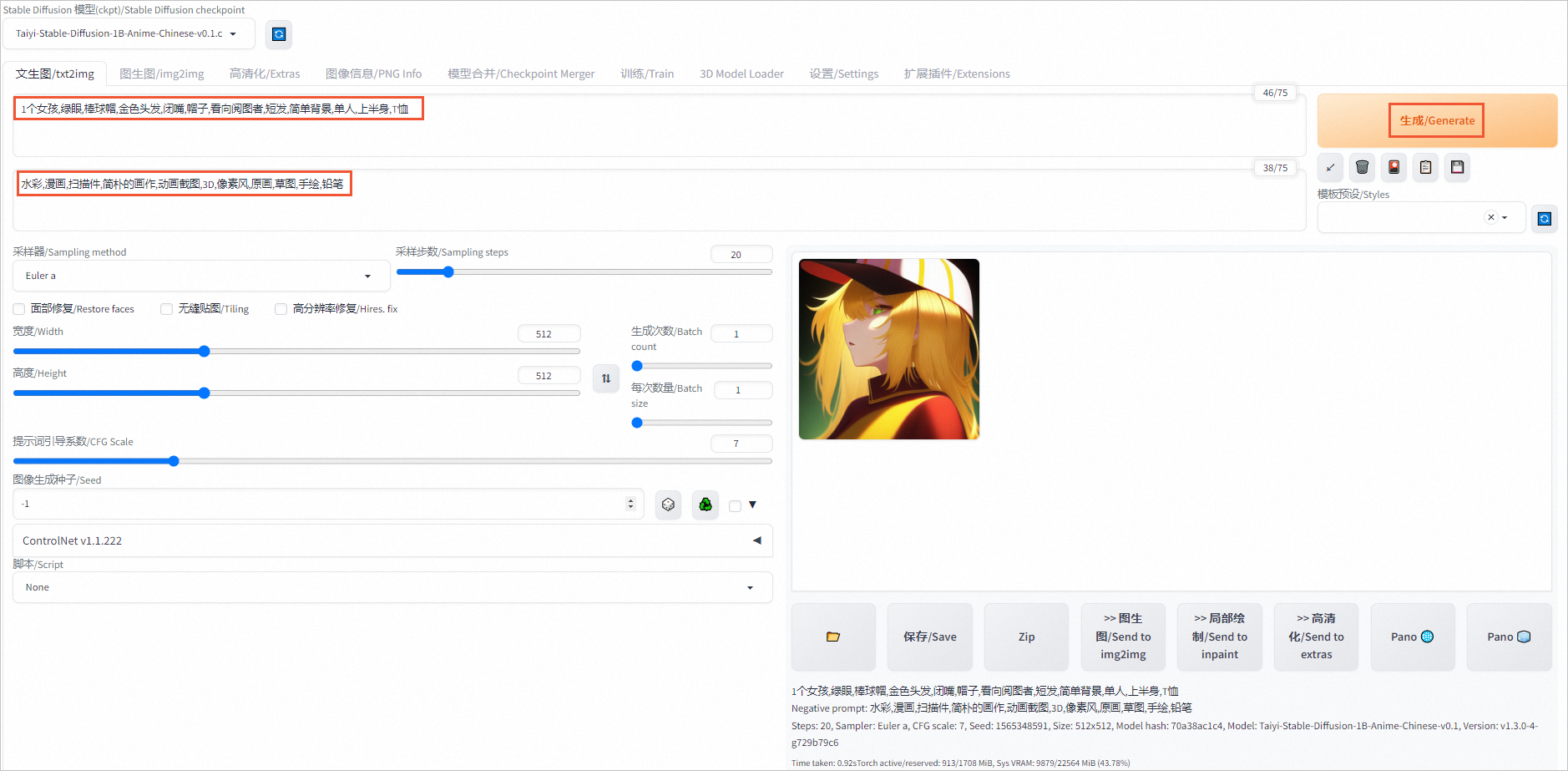Click the Seed input field showing -1

(x=328, y=504)
